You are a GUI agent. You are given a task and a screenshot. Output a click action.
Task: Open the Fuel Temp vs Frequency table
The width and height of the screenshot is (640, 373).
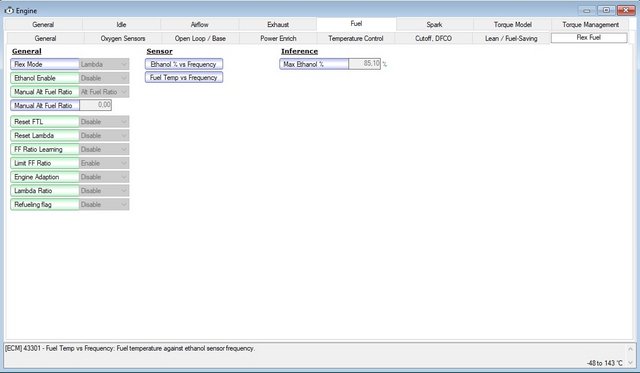[x=184, y=78]
